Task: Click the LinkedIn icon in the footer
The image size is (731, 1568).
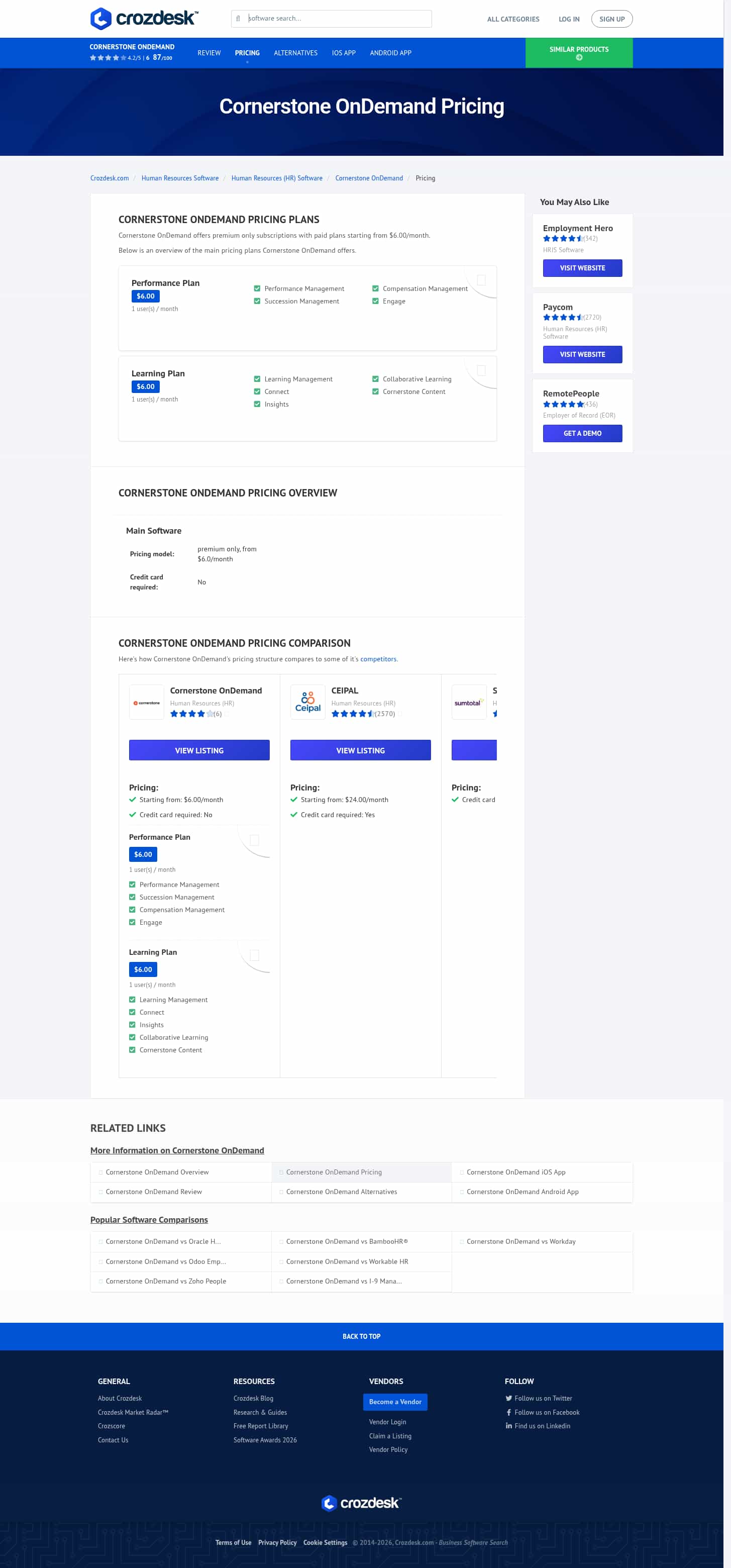Action: (509, 1426)
